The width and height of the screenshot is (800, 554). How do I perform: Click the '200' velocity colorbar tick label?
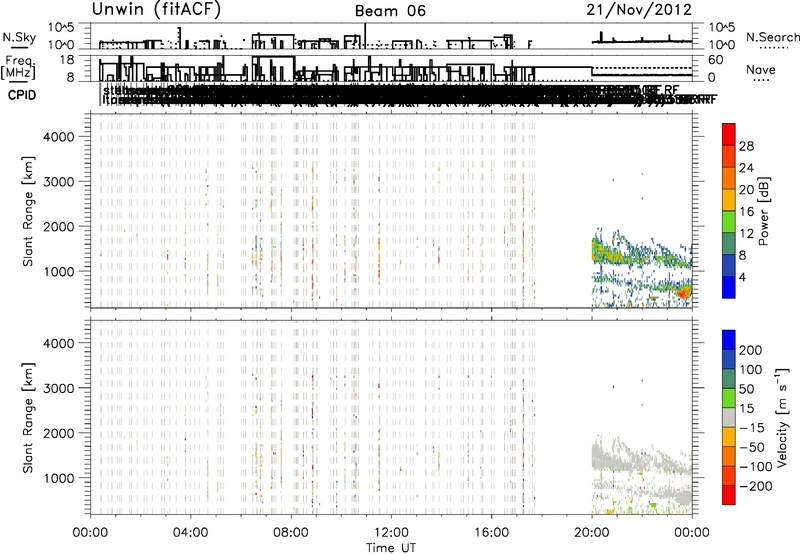coord(751,350)
